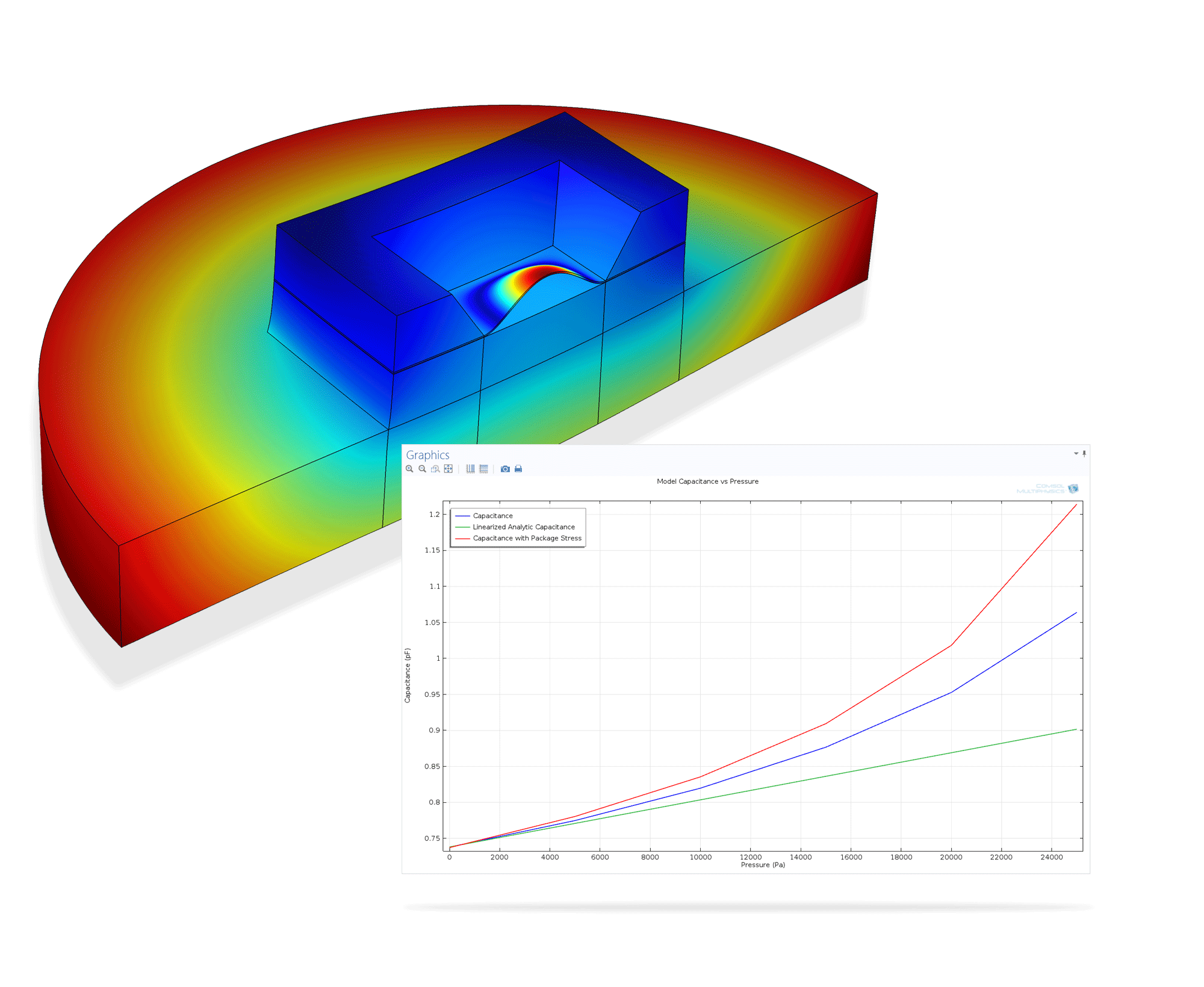This screenshot has height=987, width=1204.
Task: Toggle y-axis log scale icon
Action: [x=483, y=469]
